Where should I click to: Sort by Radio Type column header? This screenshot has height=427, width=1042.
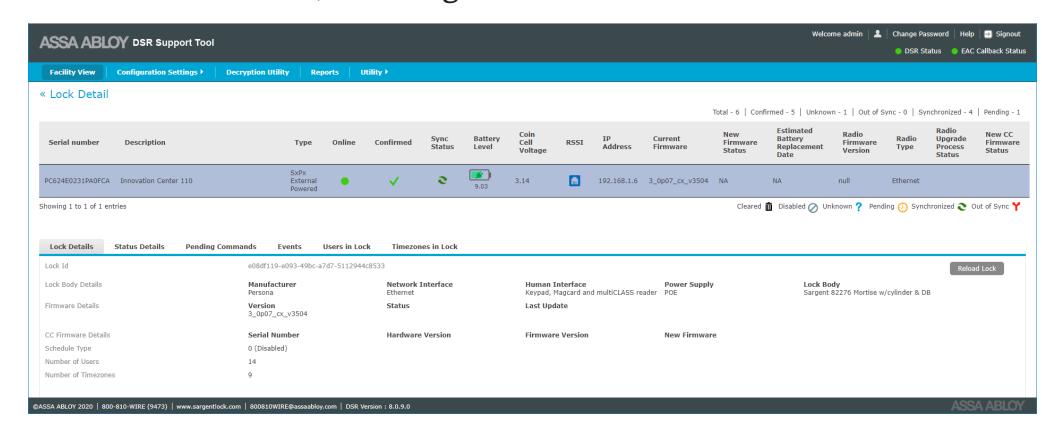coord(906,143)
